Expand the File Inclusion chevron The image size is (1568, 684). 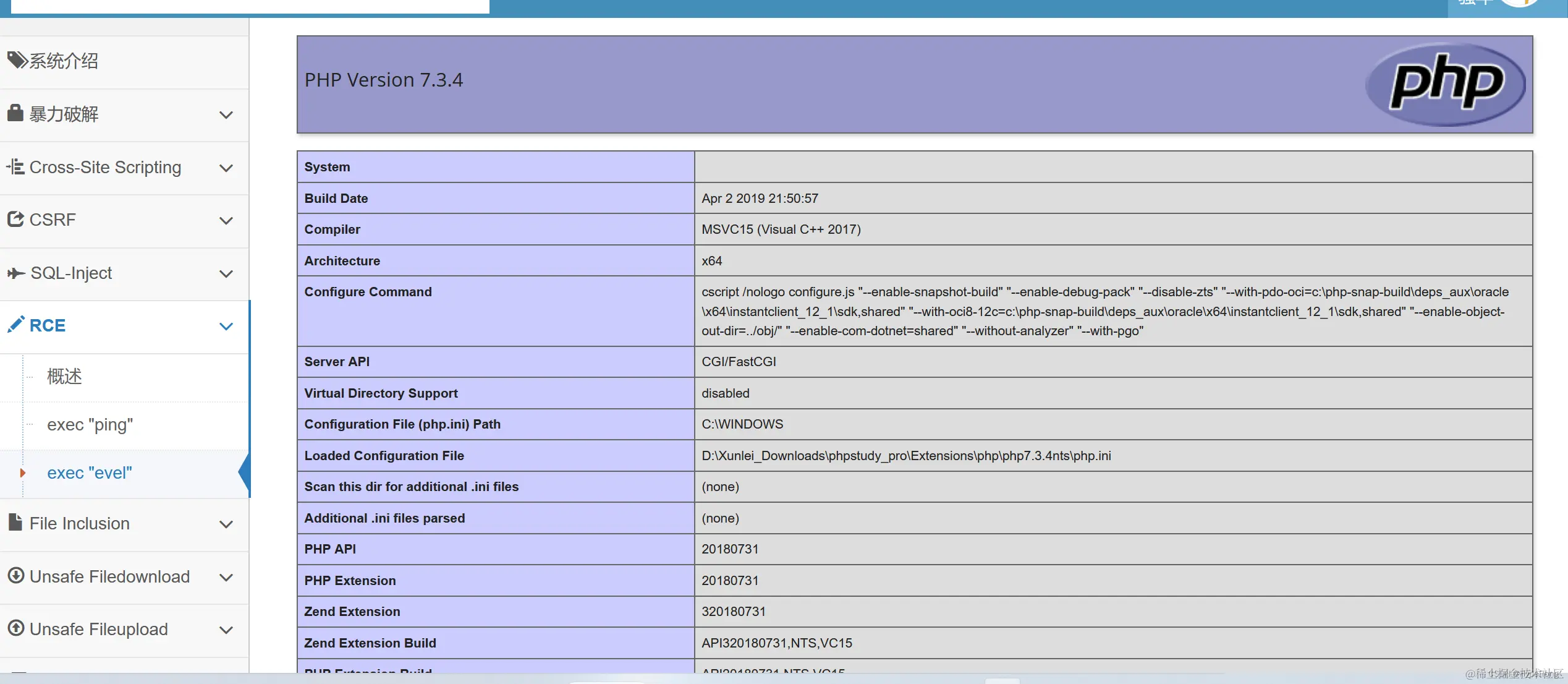[x=226, y=524]
